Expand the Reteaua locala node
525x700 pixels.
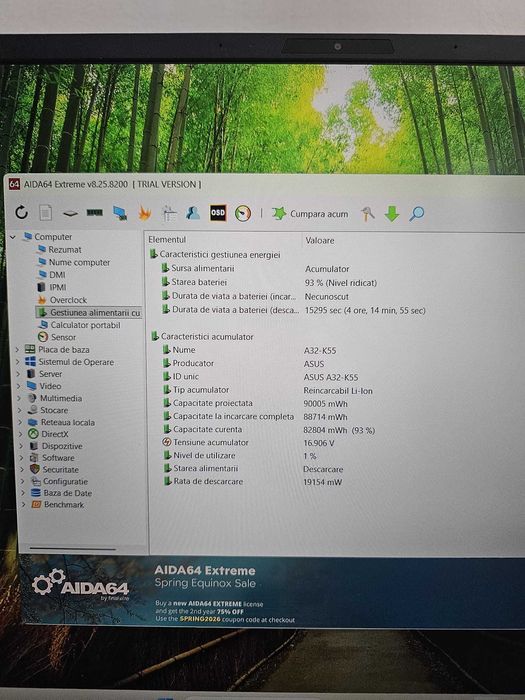pyautogui.click(x=20, y=422)
